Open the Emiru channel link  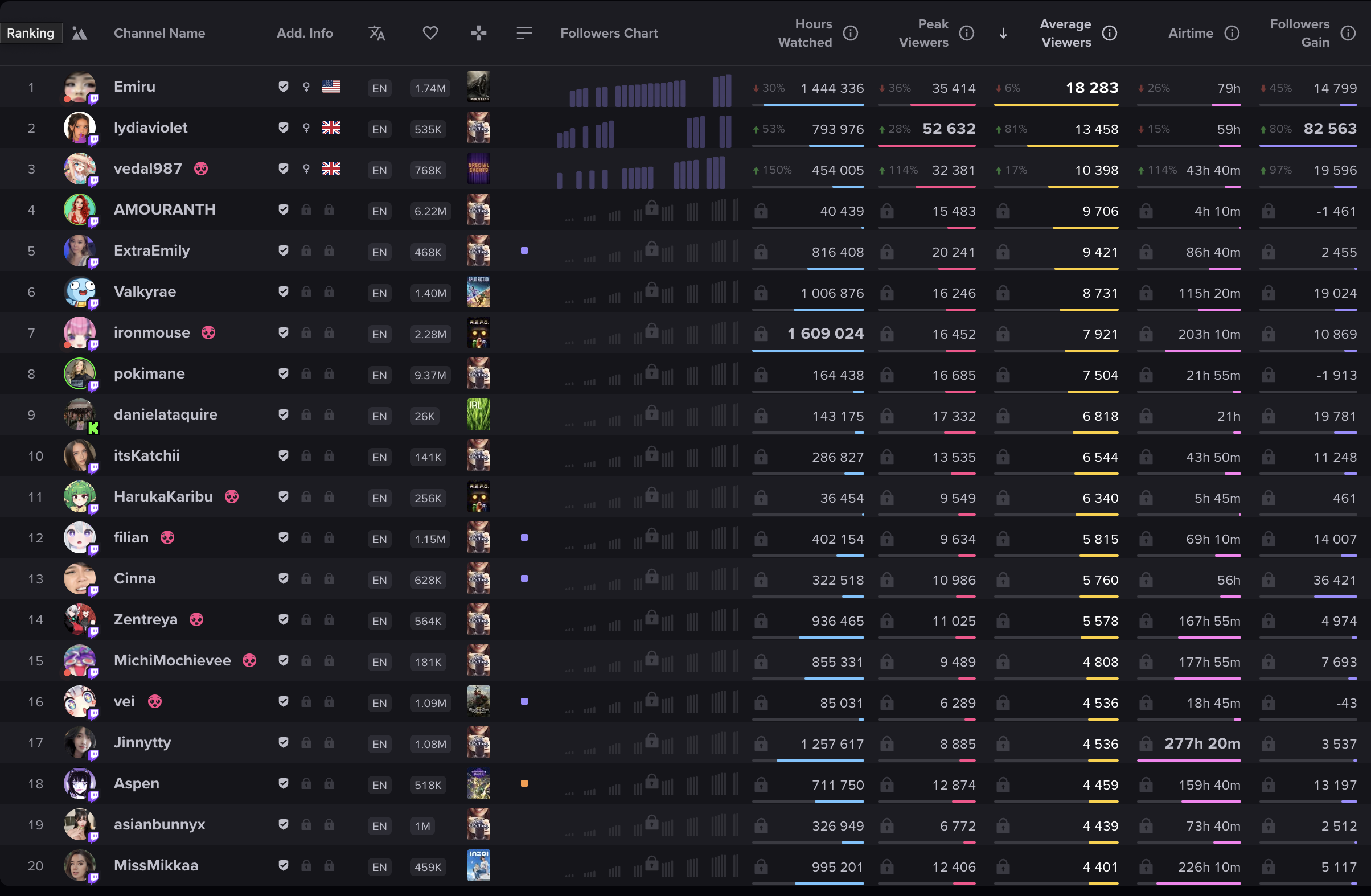point(134,87)
